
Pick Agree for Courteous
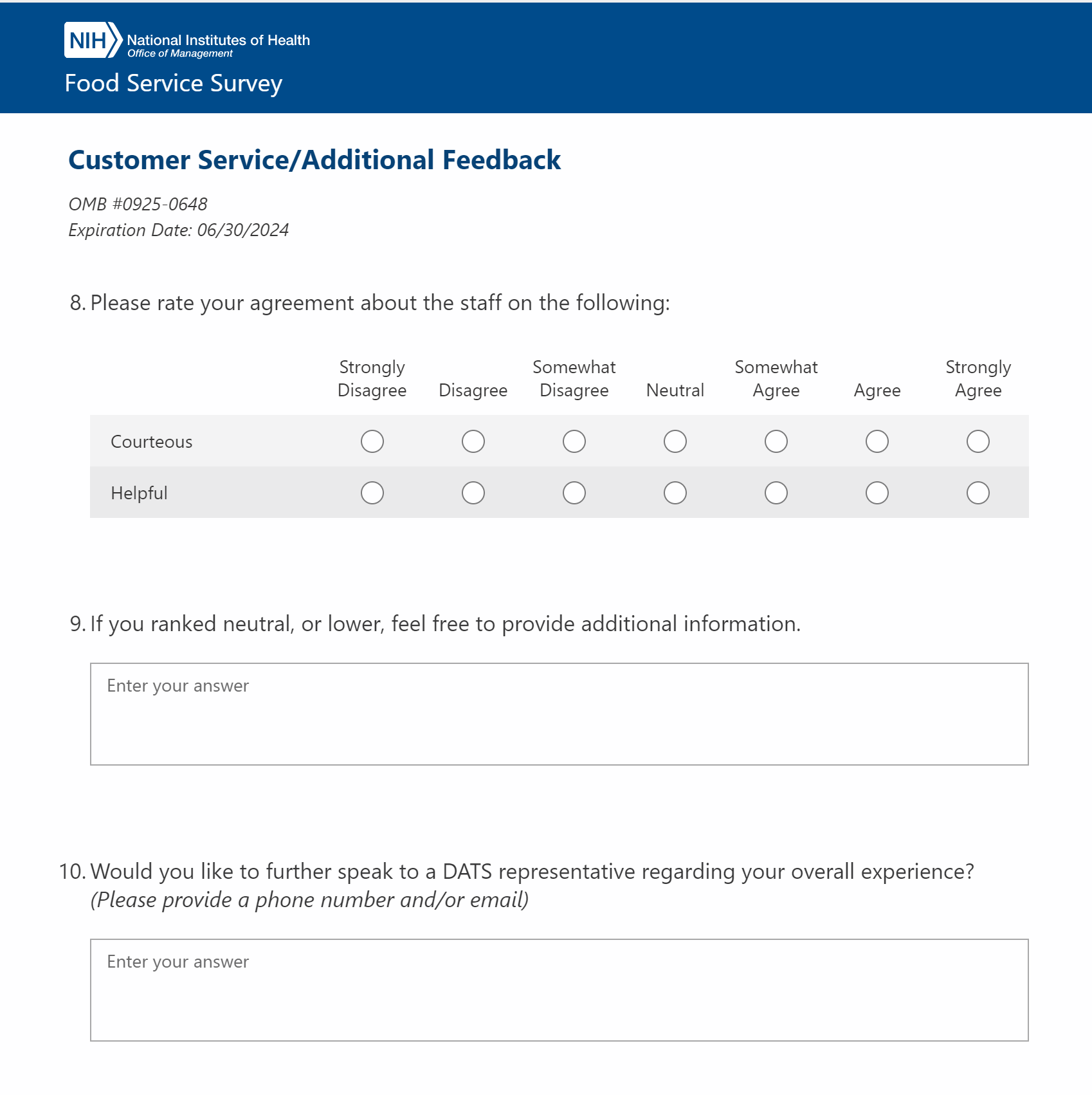877,441
